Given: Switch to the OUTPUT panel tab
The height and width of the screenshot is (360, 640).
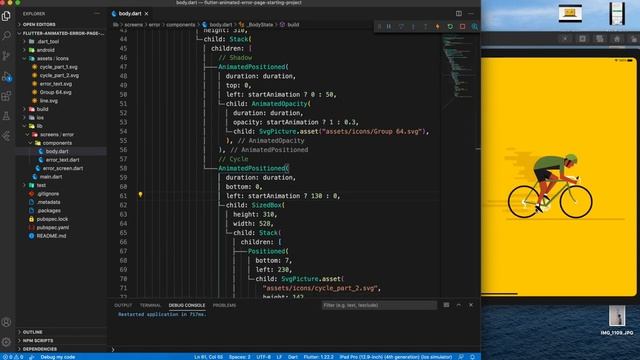Looking at the screenshot, I should (123, 305).
